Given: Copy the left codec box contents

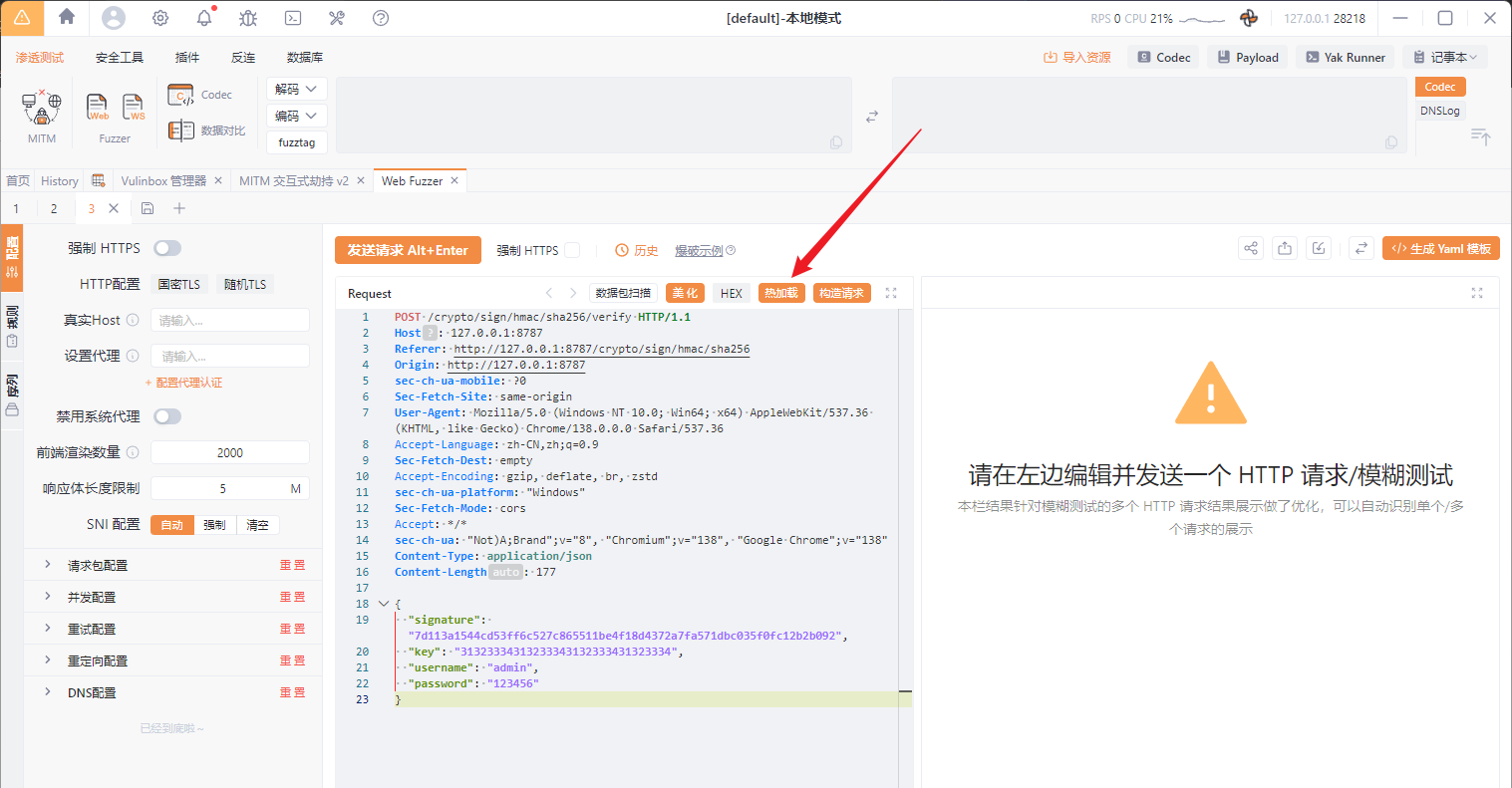Looking at the screenshot, I should pyautogui.click(x=836, y=142).
